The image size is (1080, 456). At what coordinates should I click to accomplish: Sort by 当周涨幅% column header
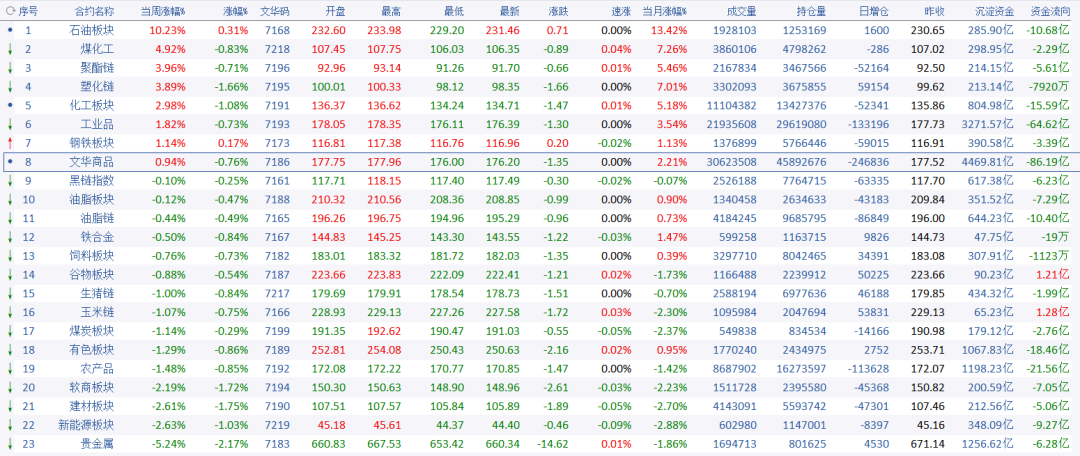click(x=163, y=11)
